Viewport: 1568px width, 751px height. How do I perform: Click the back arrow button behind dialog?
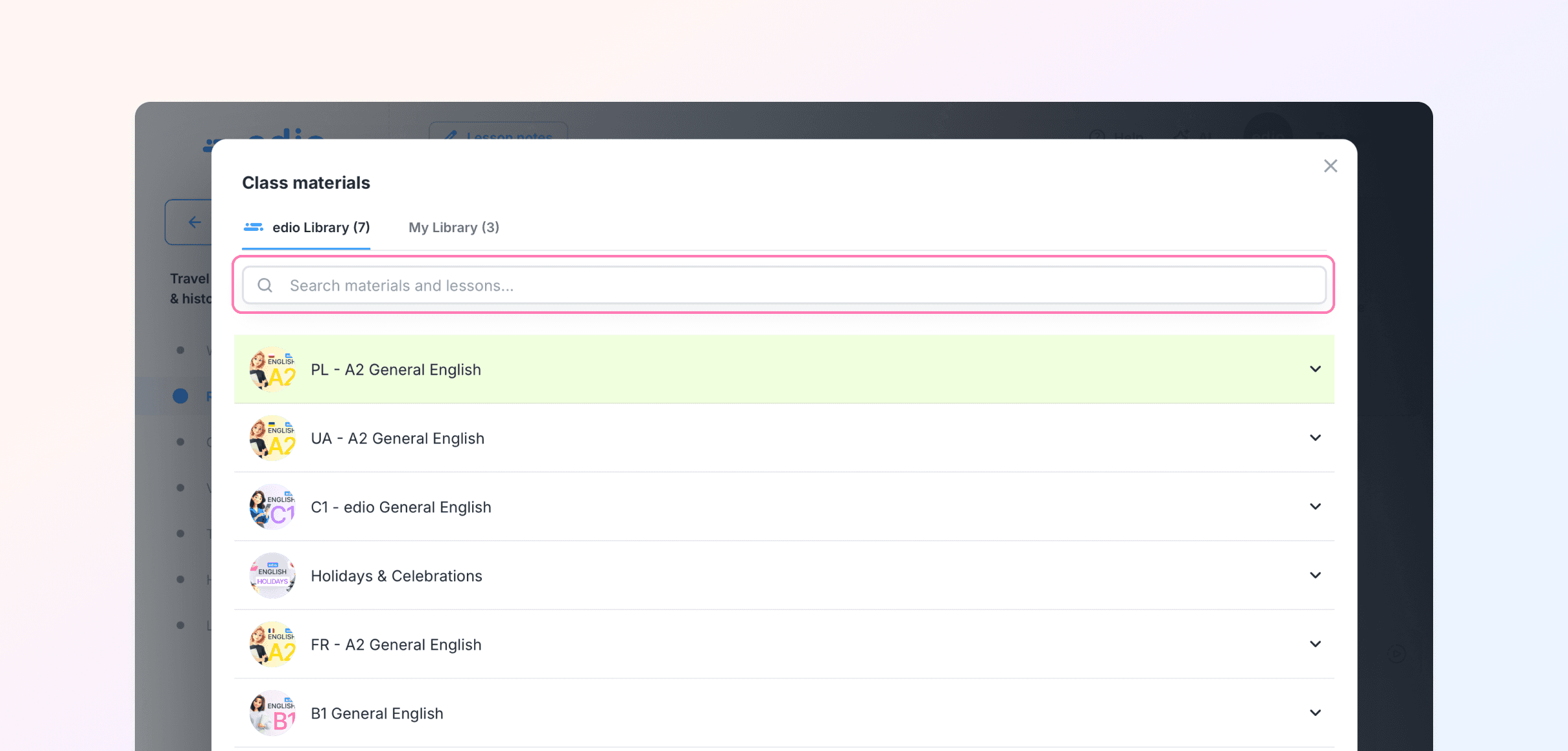pos(193,222)
